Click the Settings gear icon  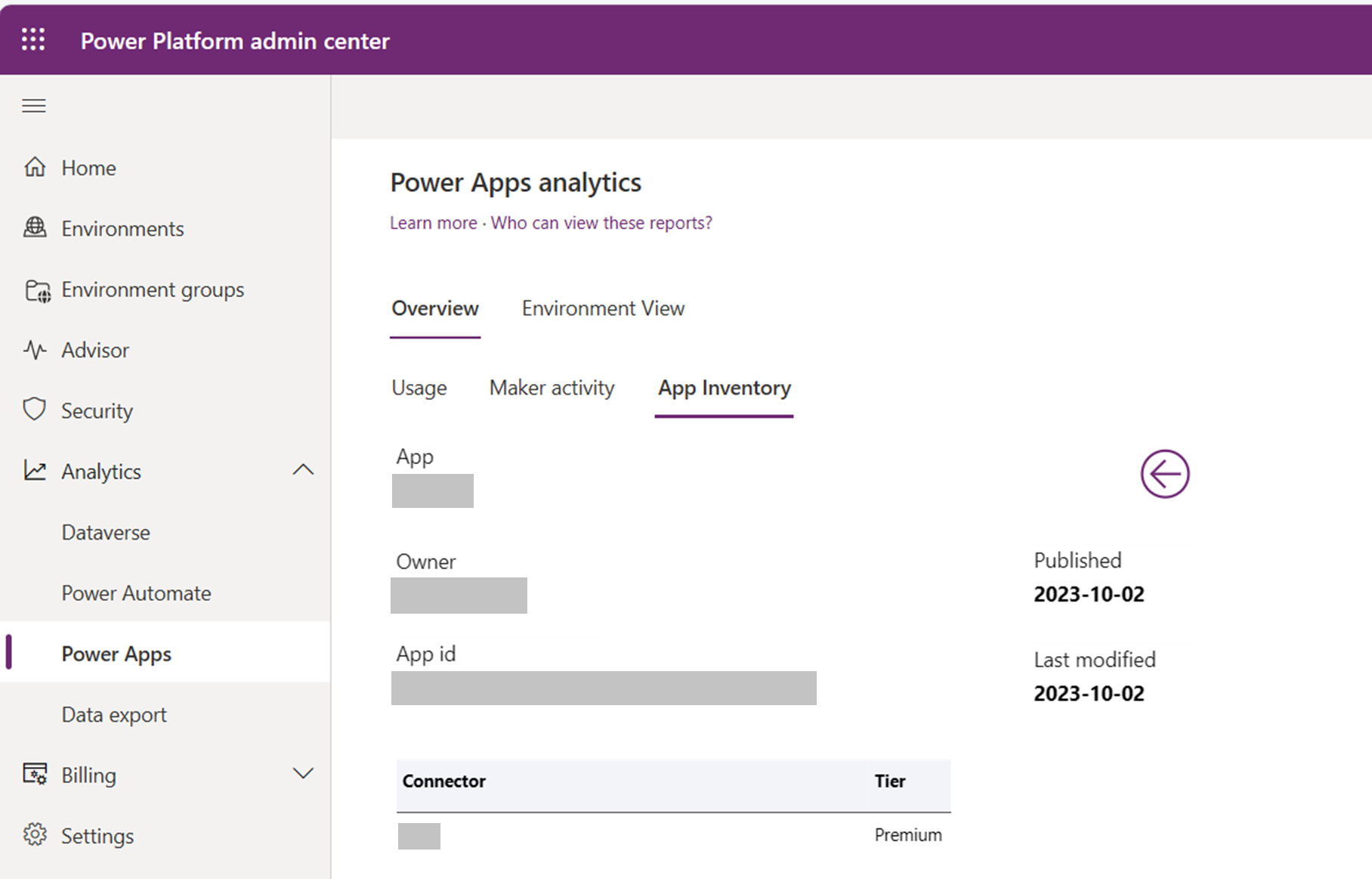point(35,834)
